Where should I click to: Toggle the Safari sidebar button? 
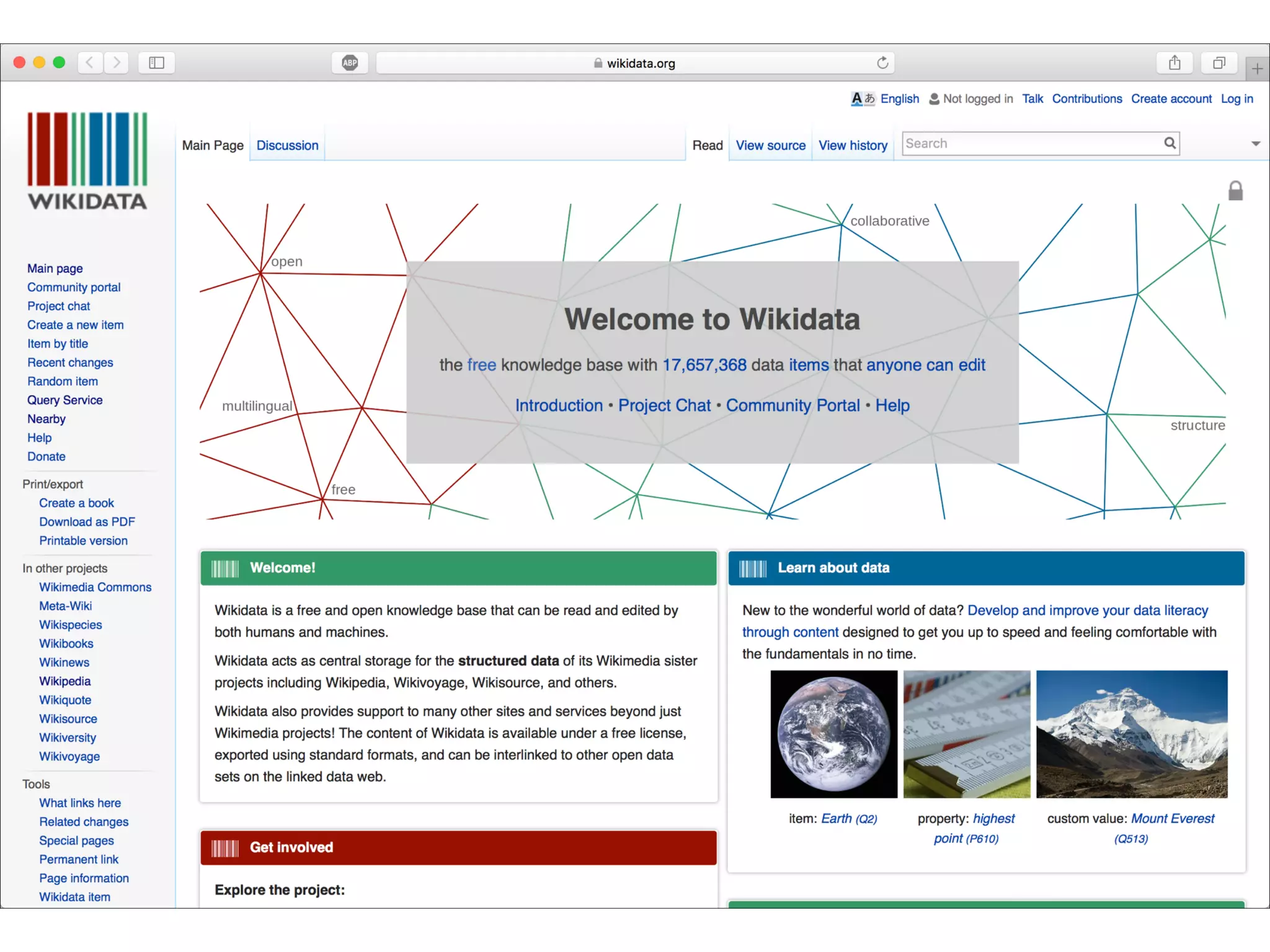click(x=156, y=63)
